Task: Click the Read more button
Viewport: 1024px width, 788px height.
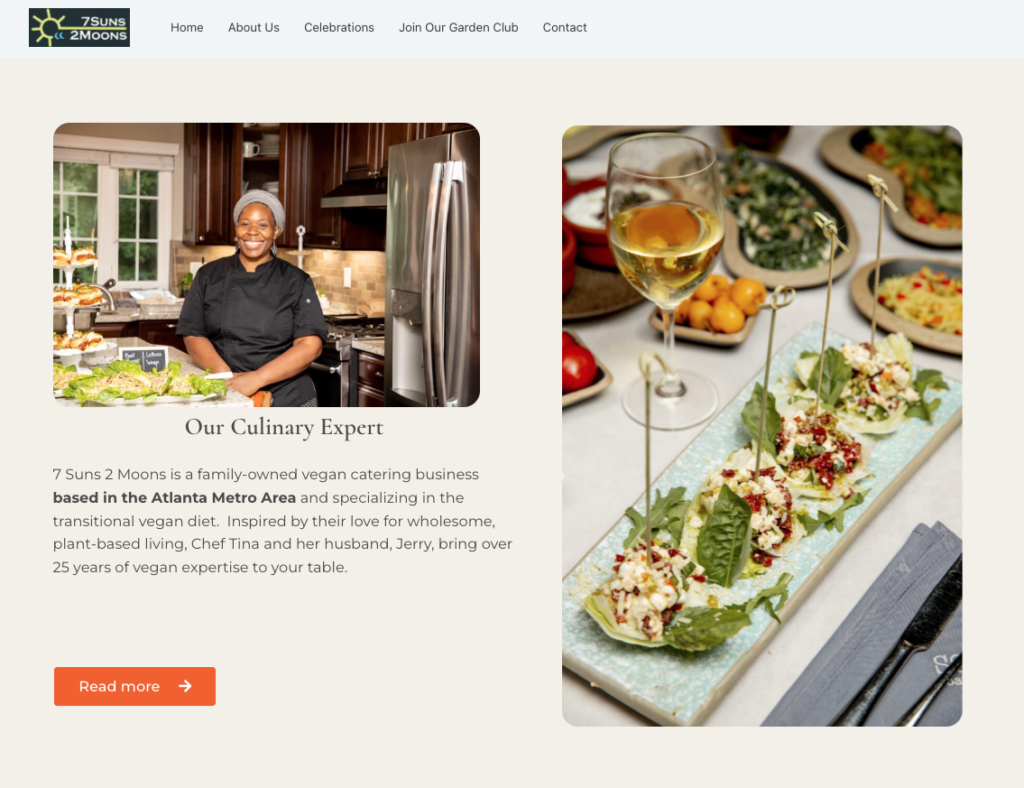Action: pos(135,686)
